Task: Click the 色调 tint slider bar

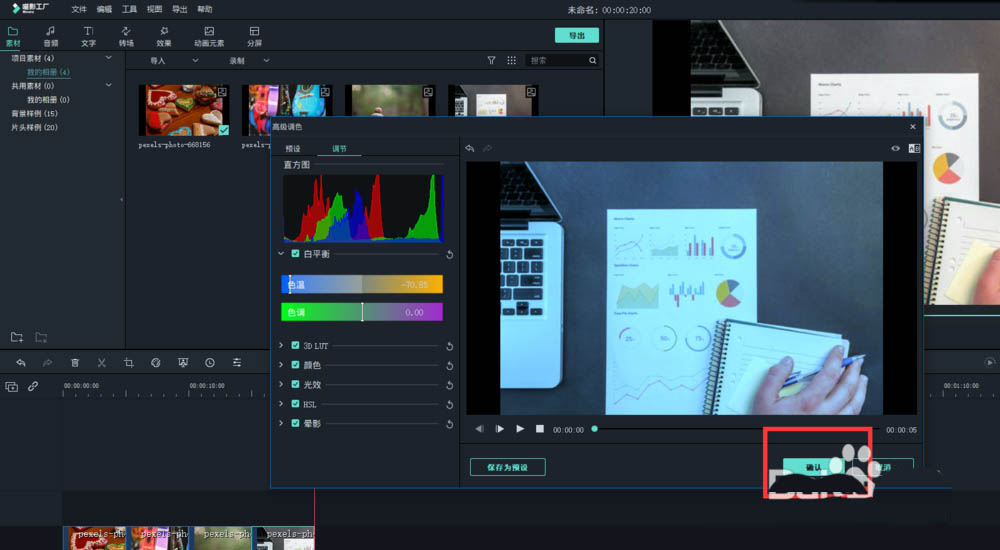Action: (x=362, y=312)
